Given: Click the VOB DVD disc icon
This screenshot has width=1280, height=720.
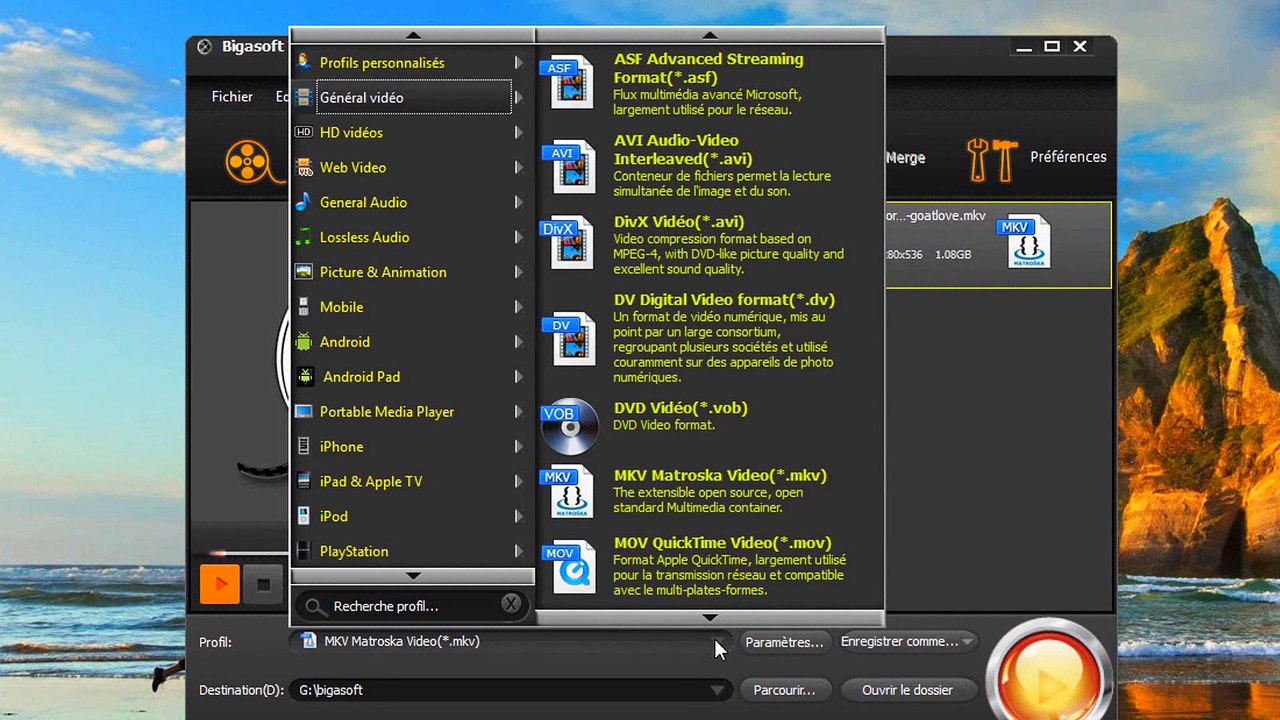Looking at the screenshot, I should click(568, 426).
